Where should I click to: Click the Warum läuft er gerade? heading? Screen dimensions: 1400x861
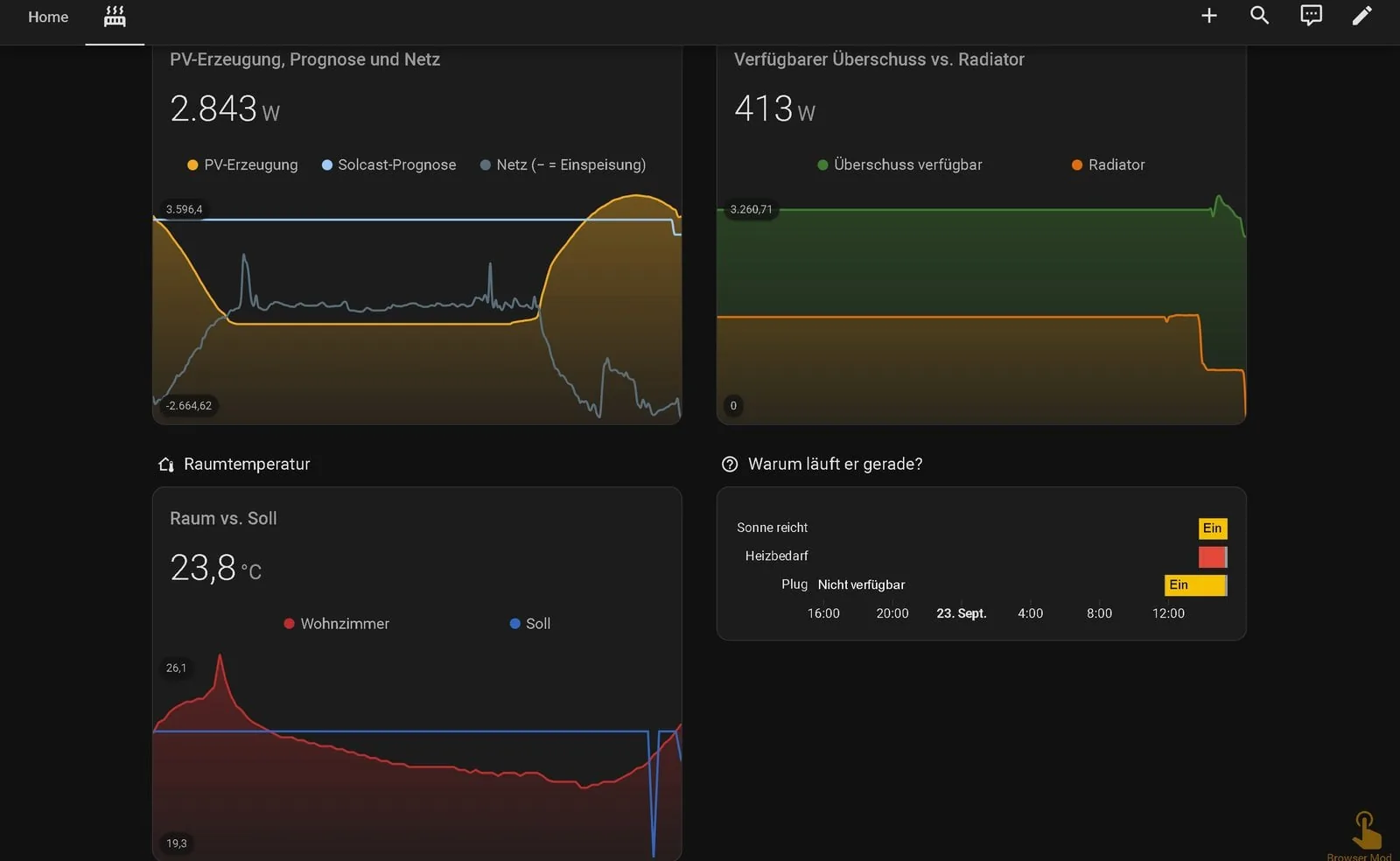(x=835, y=465)
